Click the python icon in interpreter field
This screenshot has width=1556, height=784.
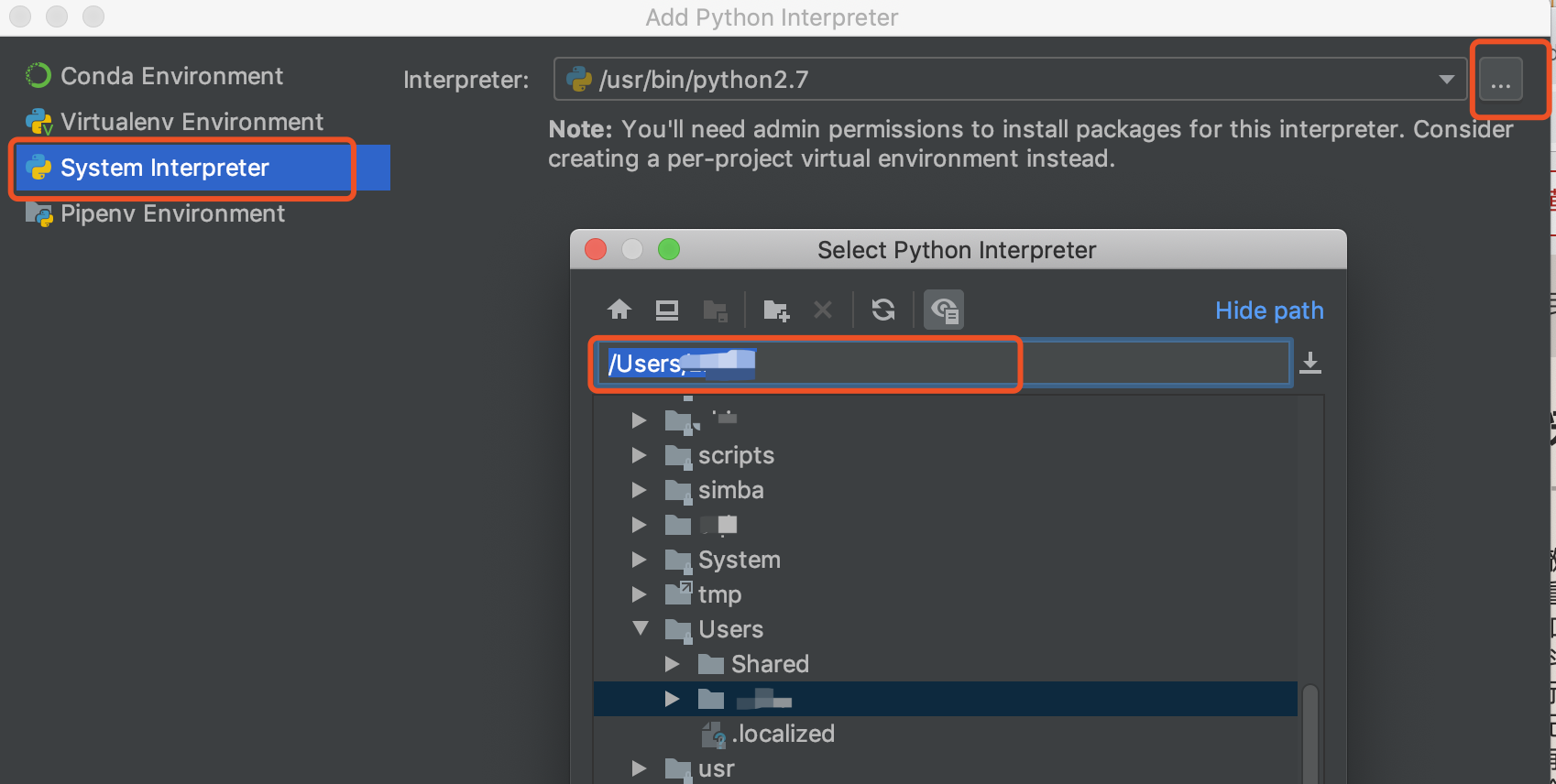tap(579, 79)
